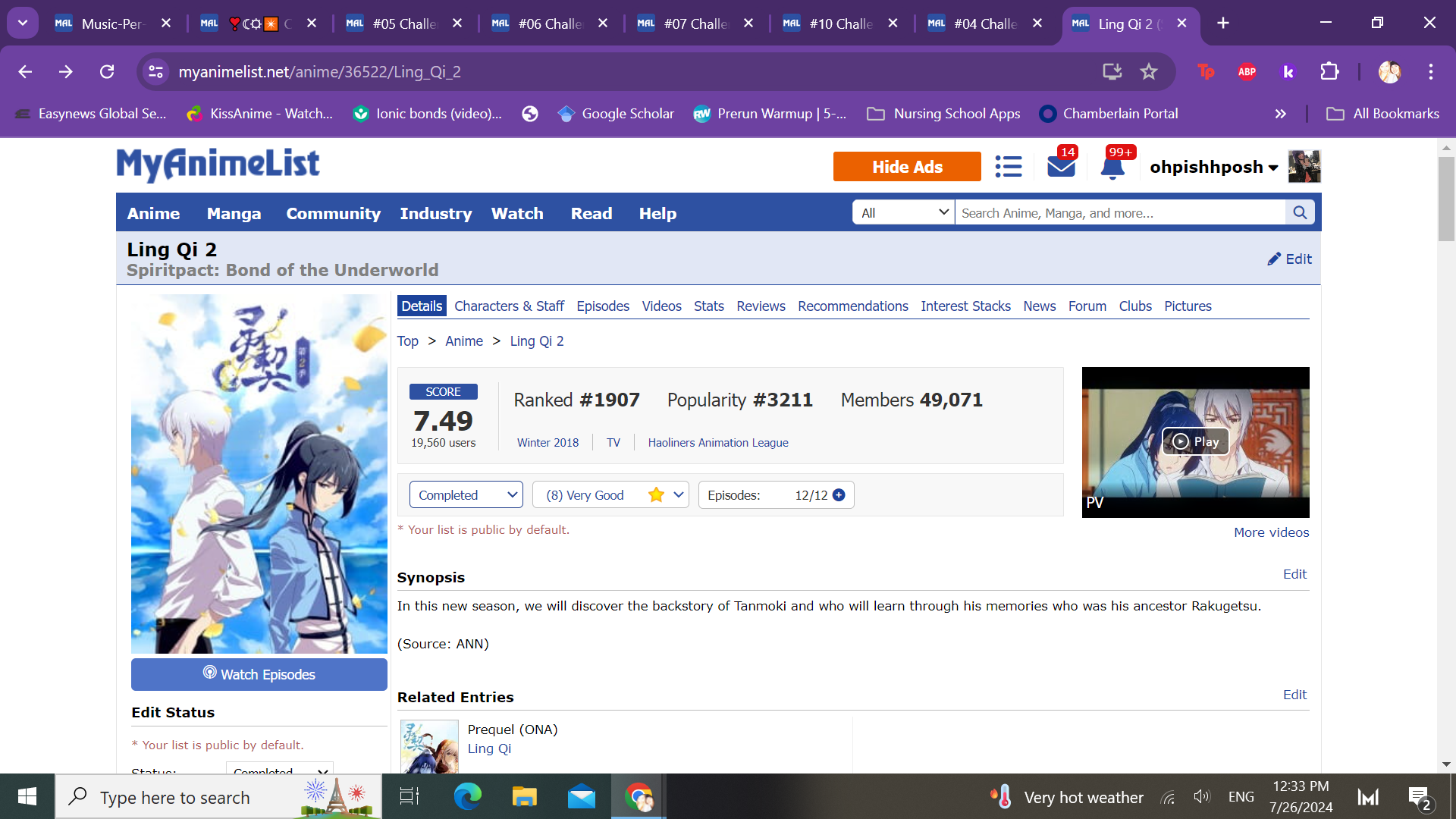Increment episodes with plus icon

point(839,495)
